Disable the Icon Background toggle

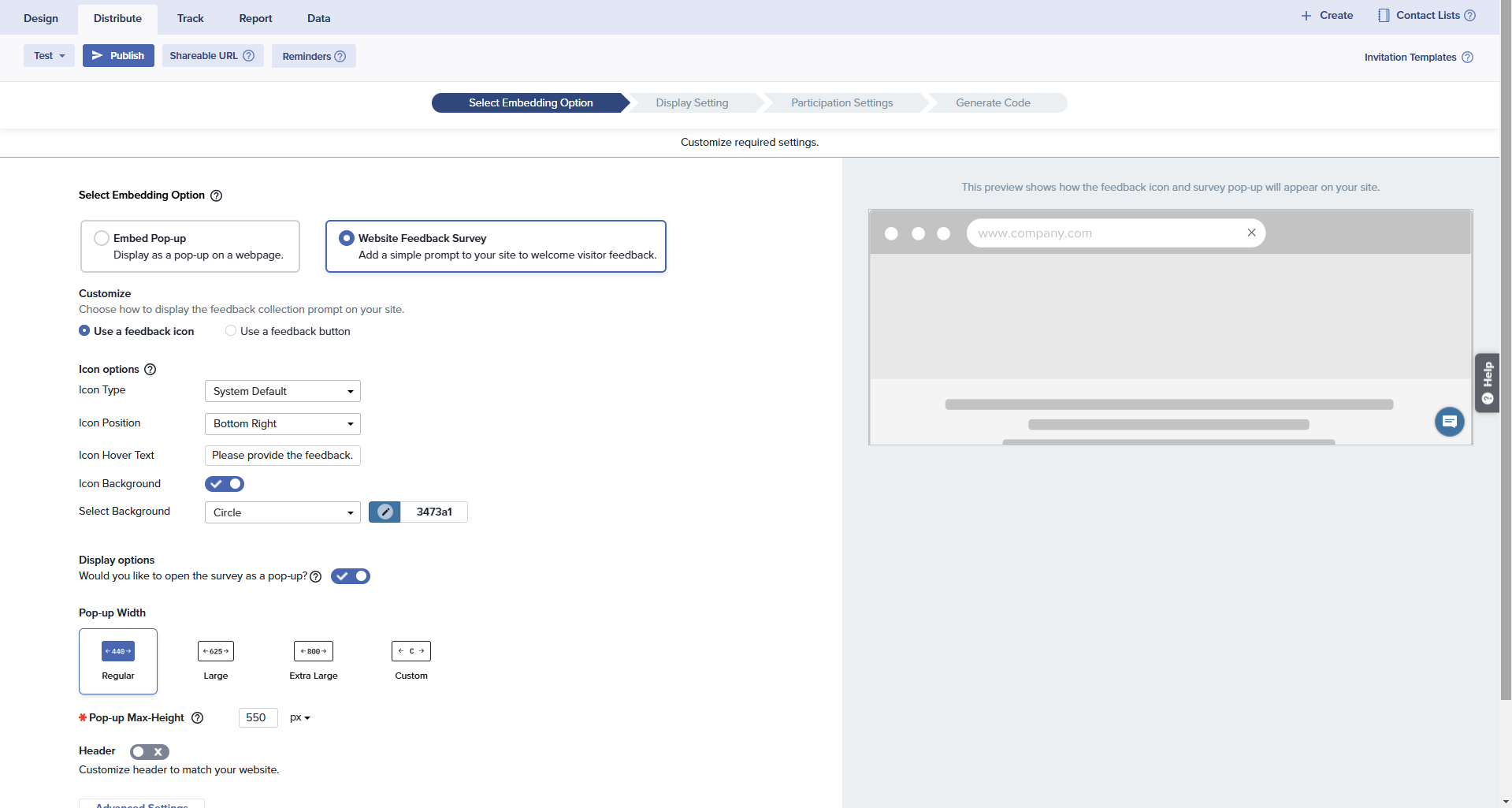225,484
